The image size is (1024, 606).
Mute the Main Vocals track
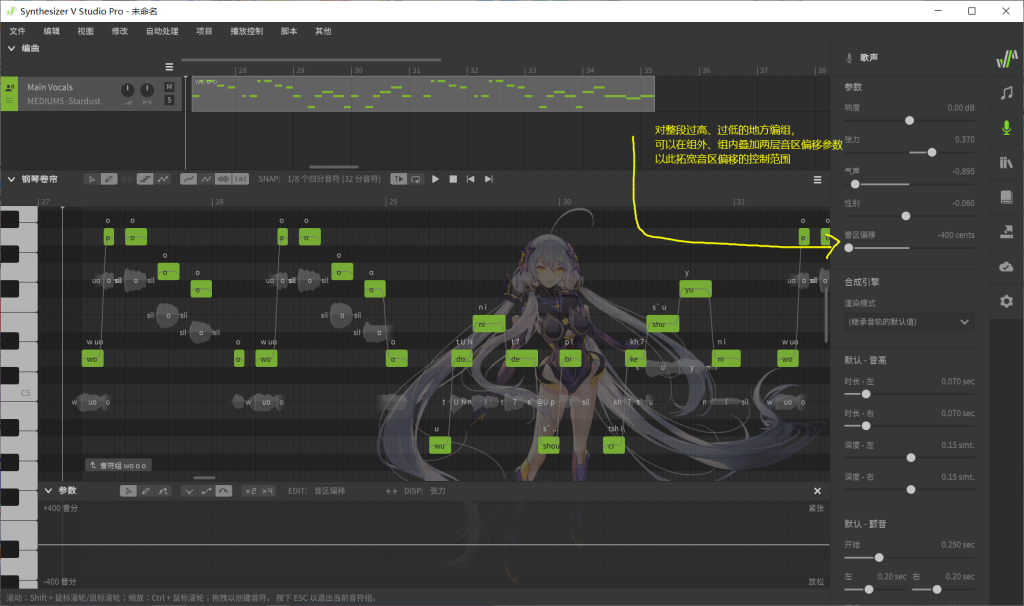click(x=169, y=87)
